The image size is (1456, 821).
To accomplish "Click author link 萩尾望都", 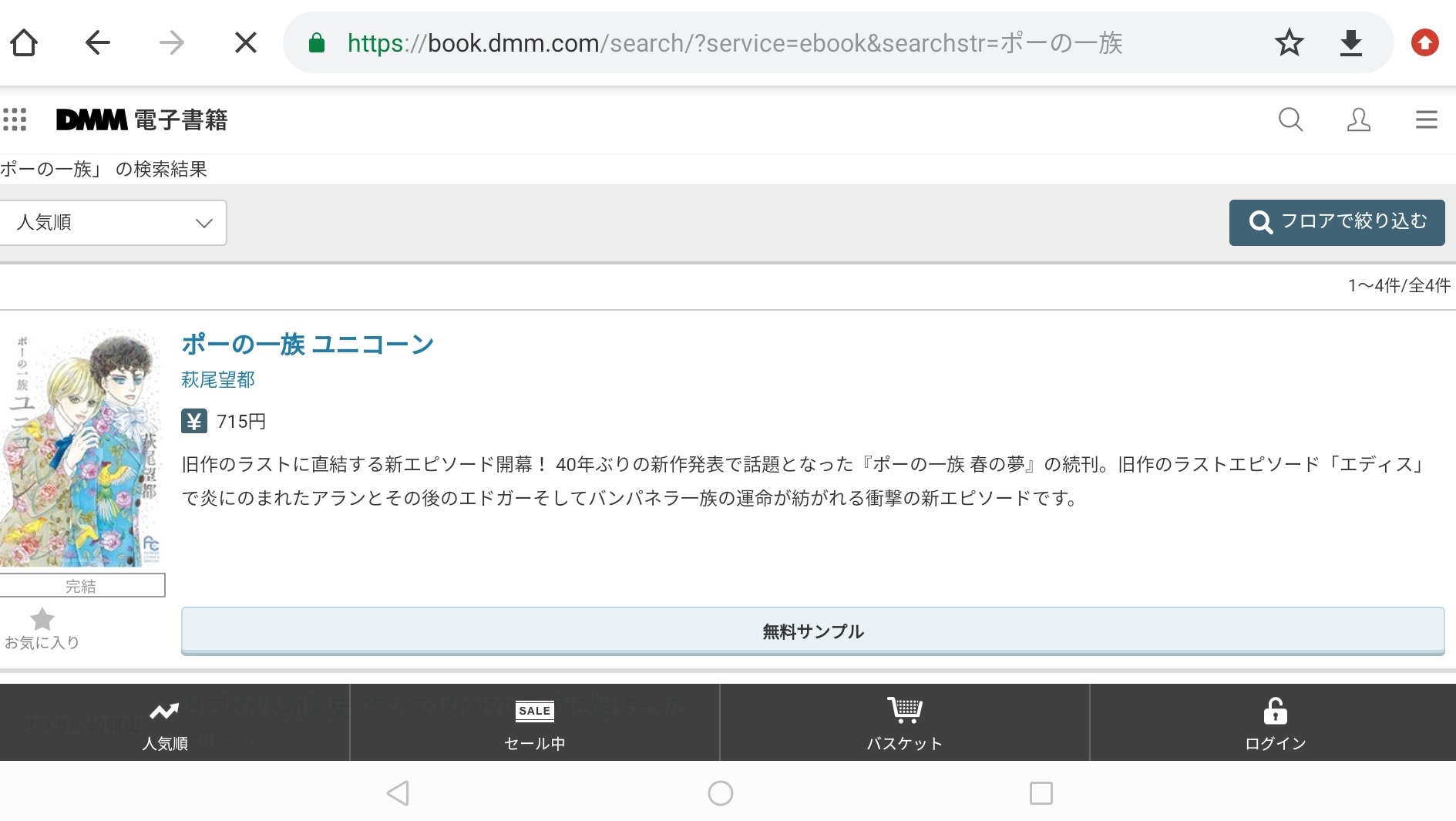I will [218, 379].
